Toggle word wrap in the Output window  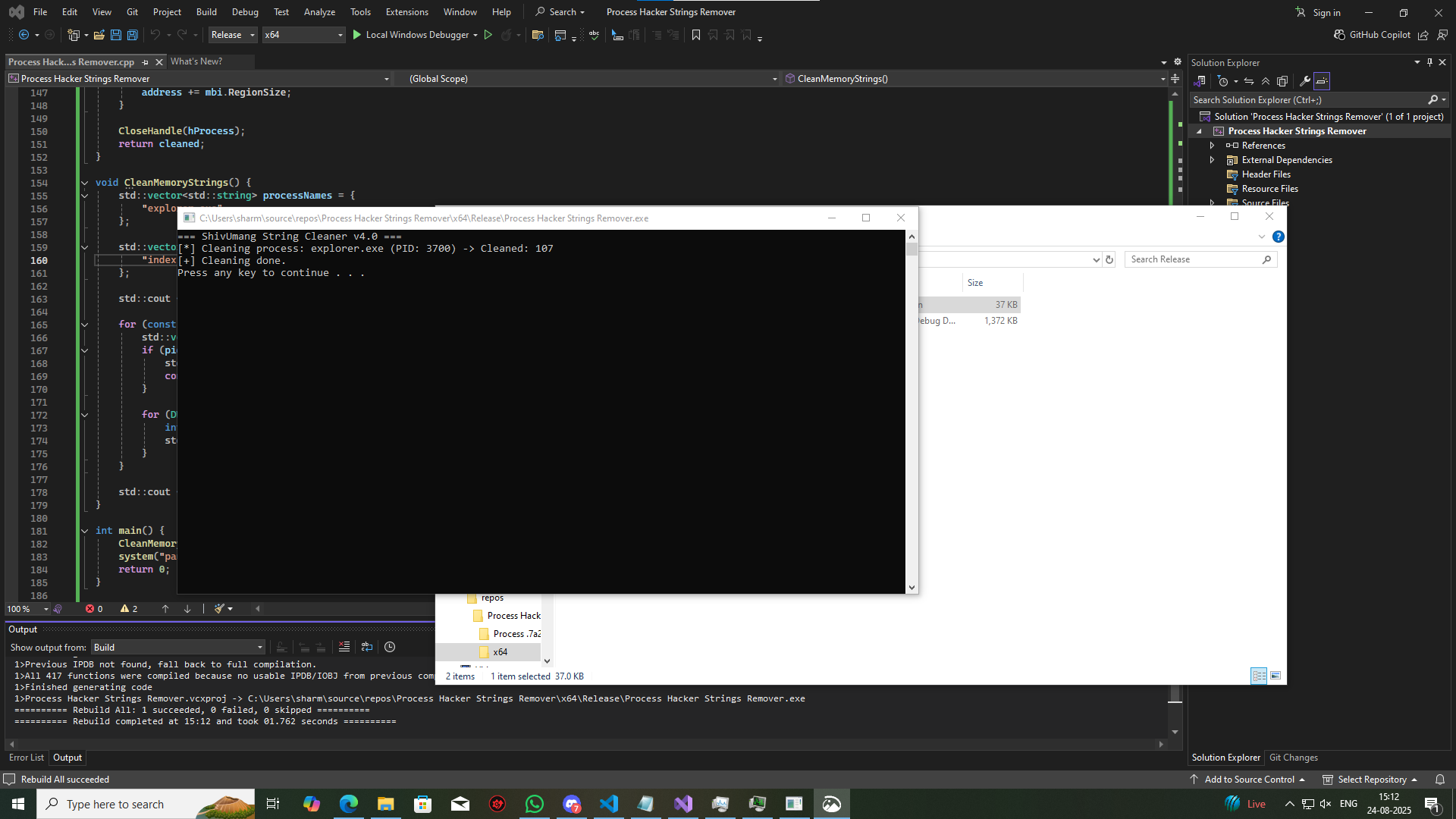(367, 647)
